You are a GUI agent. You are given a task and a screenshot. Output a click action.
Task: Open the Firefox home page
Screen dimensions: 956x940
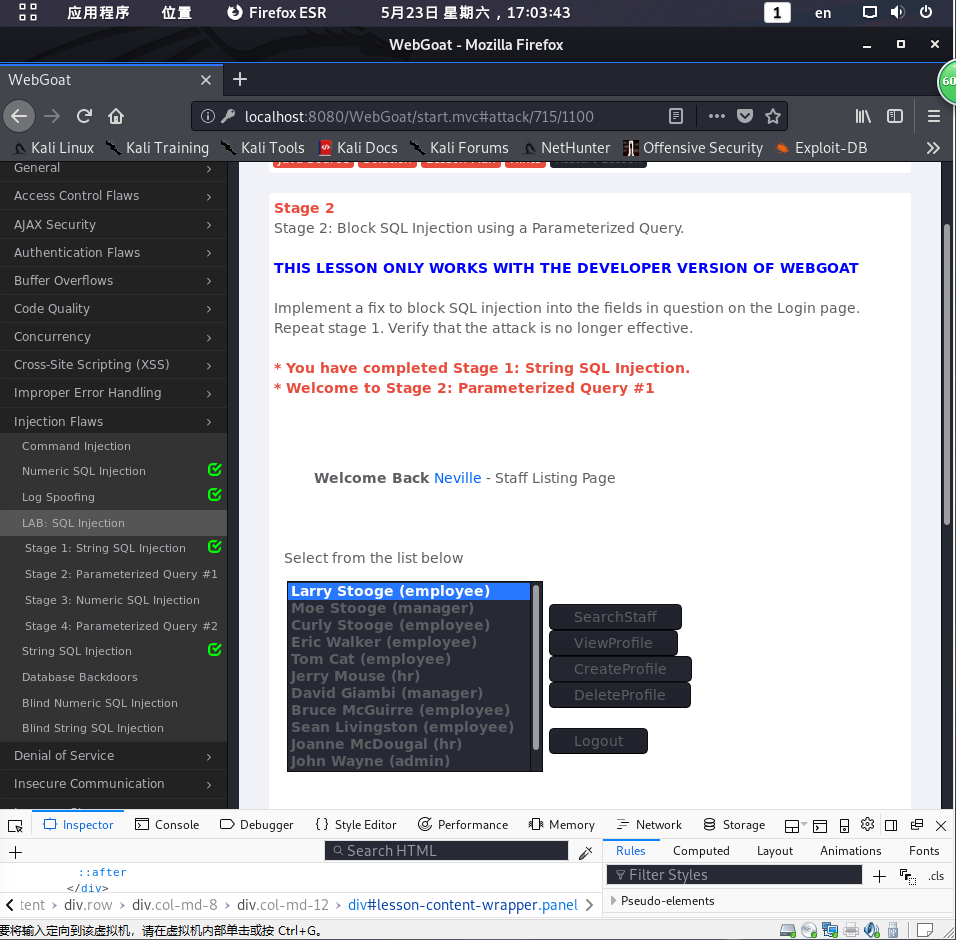click(116, 116)
